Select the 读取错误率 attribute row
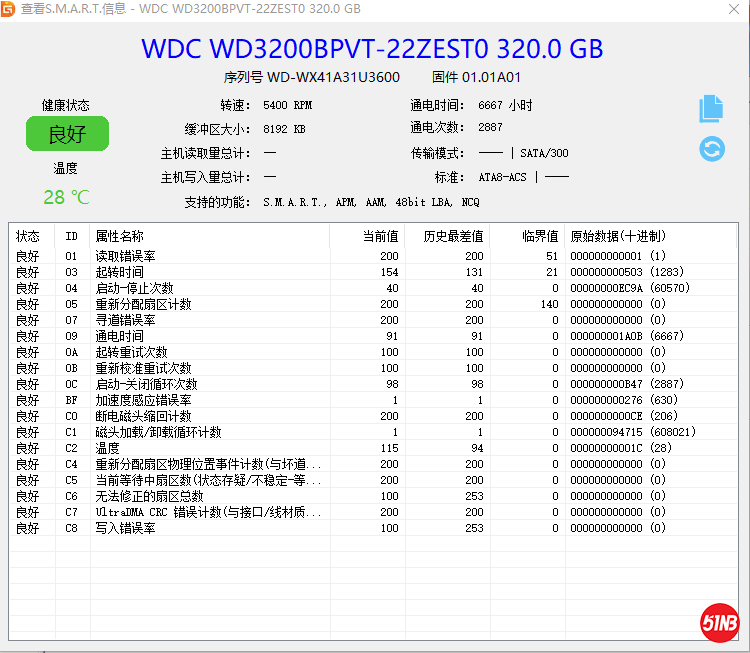750x653 pixels. point(125,256)
